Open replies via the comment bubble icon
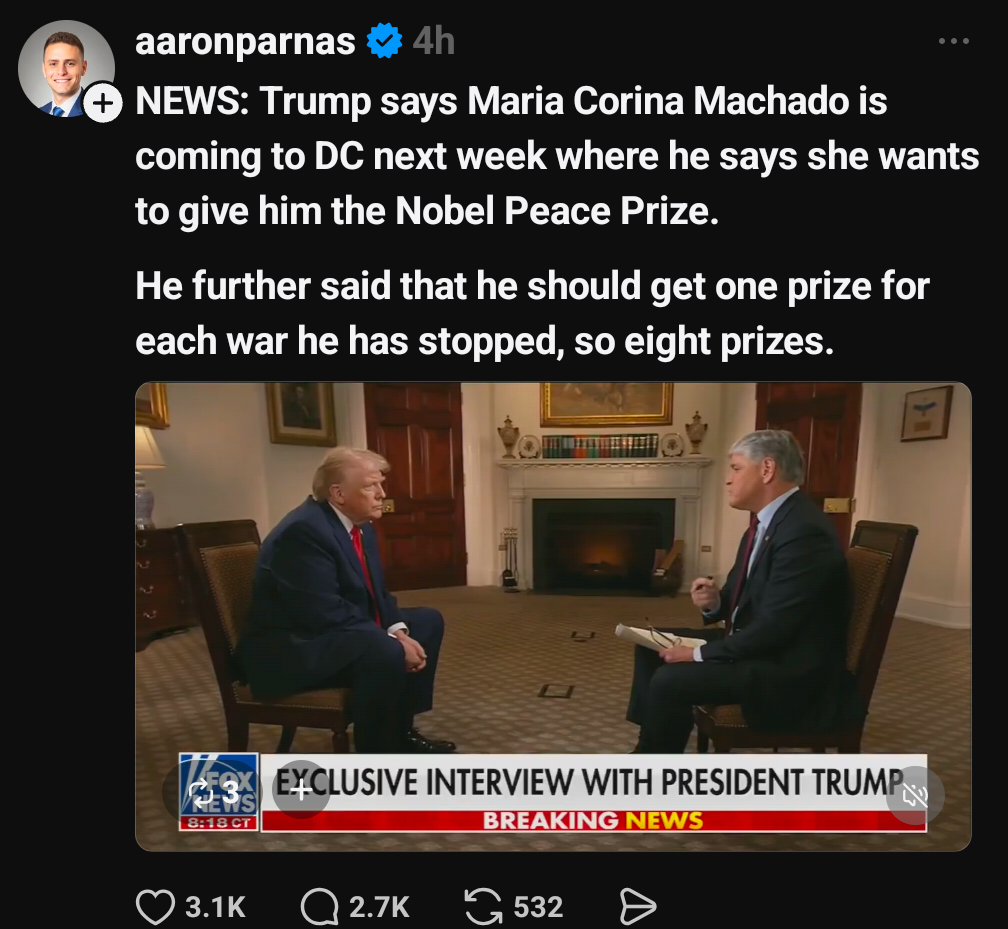The image size is (1008, 929). pyautogui.click(x=320, y=907)
